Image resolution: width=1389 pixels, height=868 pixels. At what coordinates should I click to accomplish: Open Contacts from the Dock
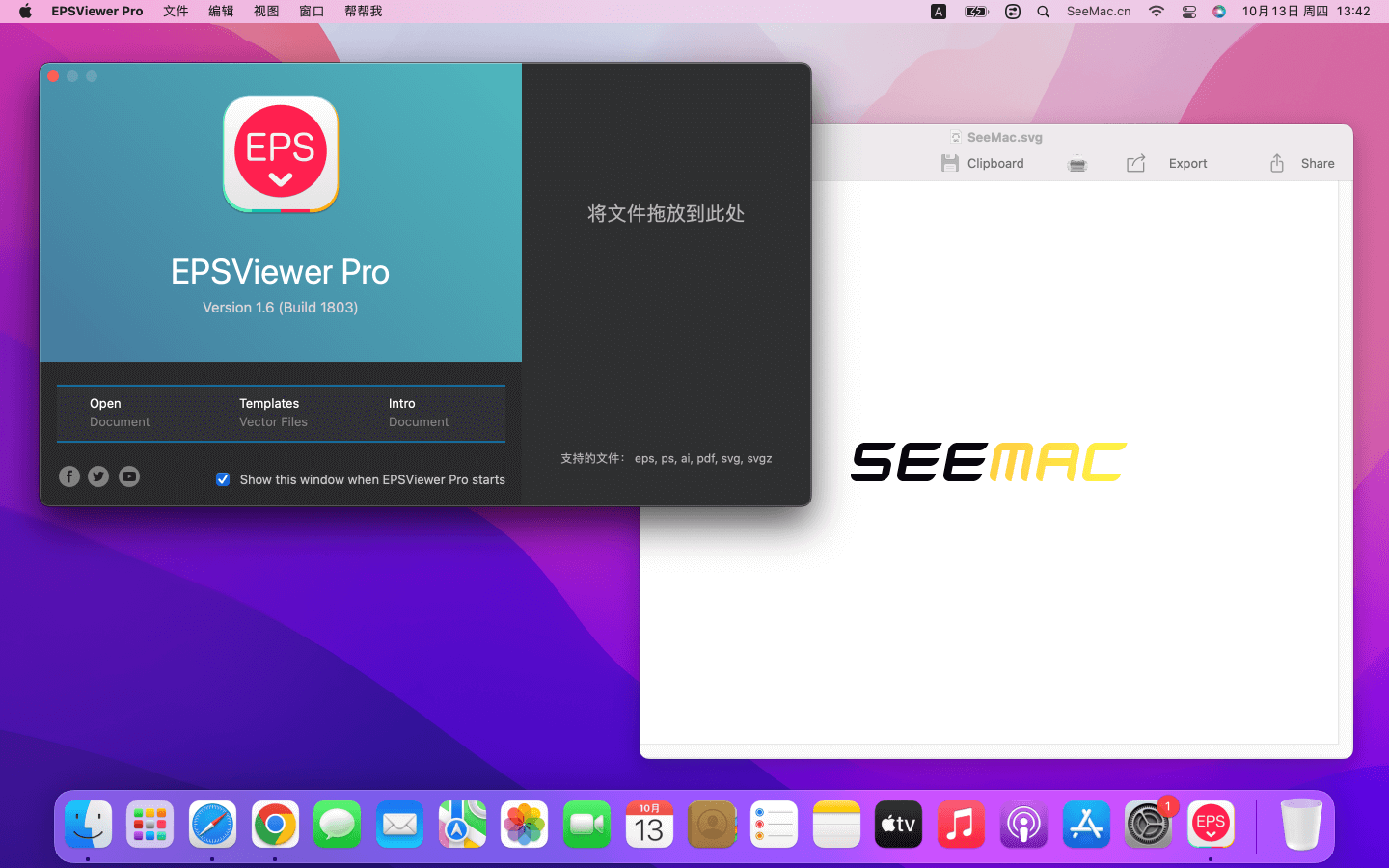pyautogui.click(x=712, y=825)
